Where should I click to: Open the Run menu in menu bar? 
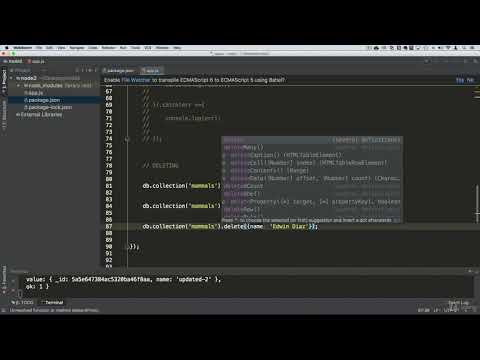pyautogui.click(x=123, y=48)
